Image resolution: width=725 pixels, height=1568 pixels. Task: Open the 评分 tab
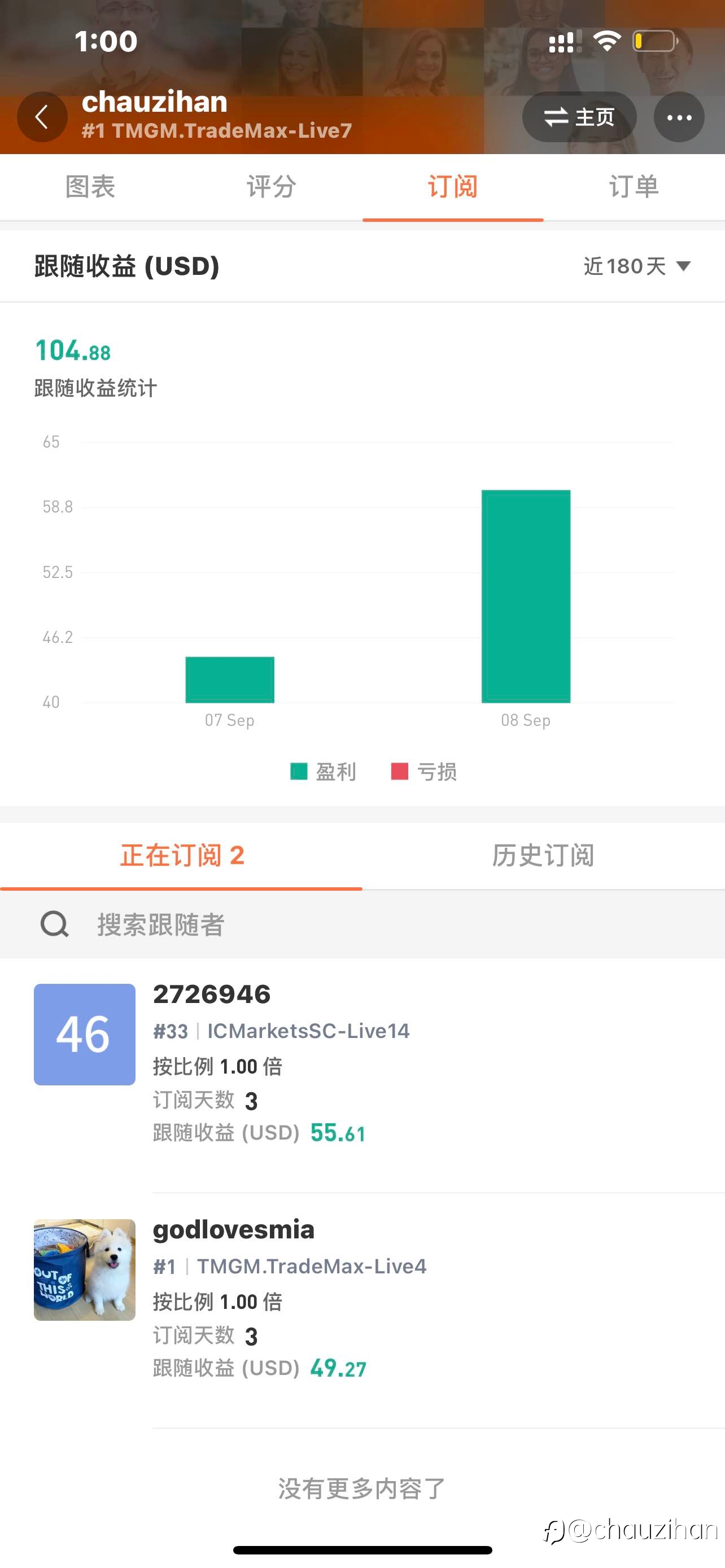click(x=272, y=187)
